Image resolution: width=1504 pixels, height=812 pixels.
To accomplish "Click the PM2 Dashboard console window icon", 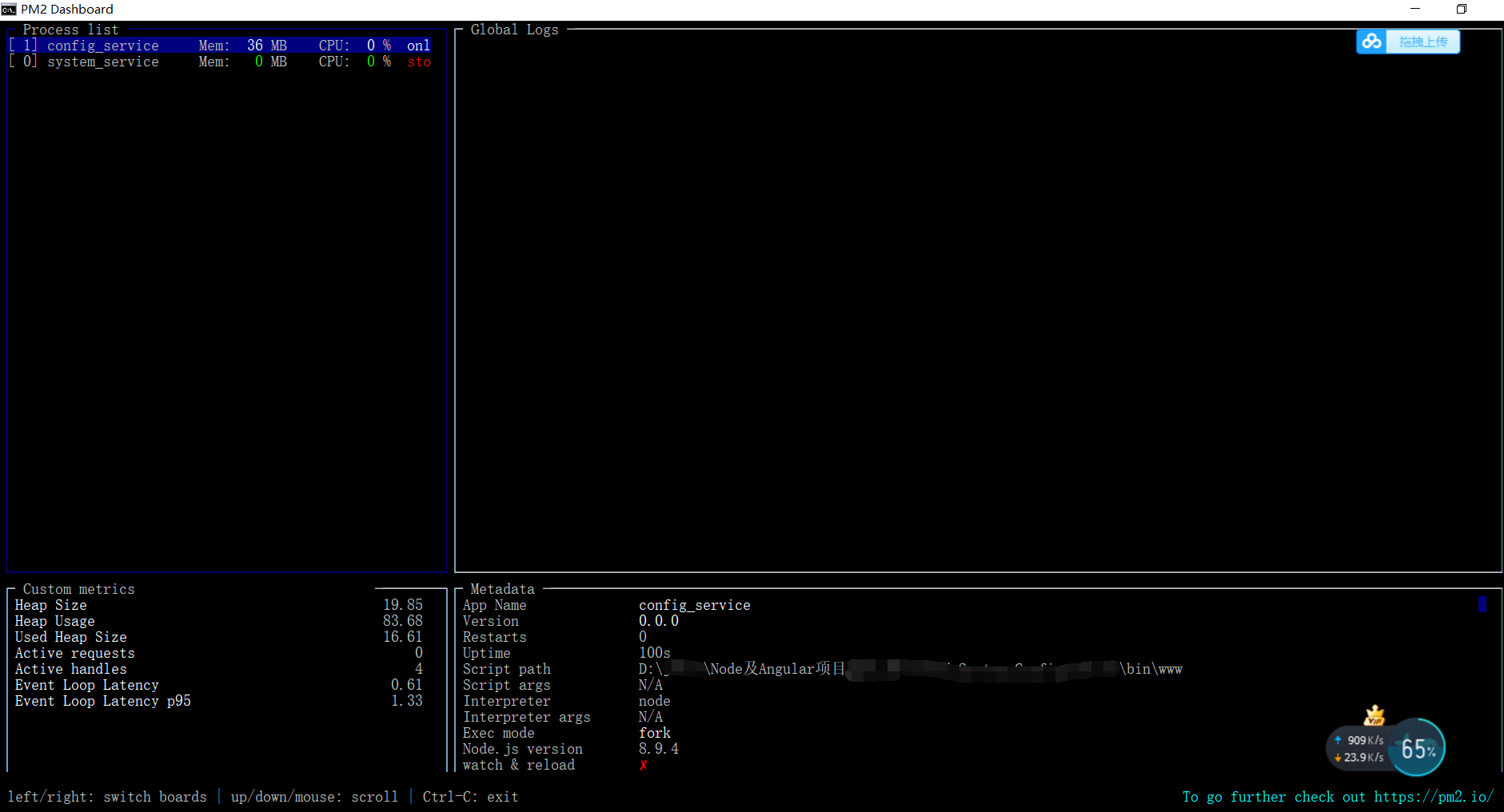I will click(9, 10).
